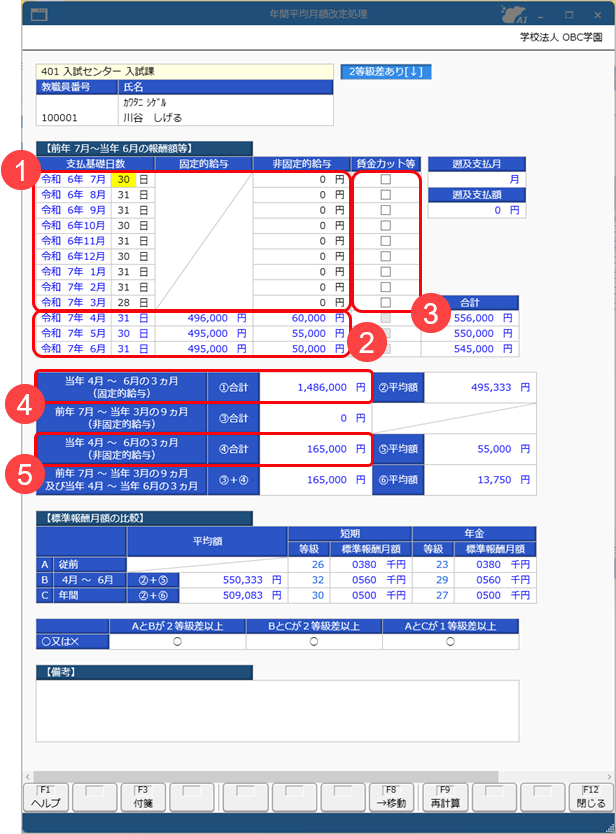616x834 pixels.
Task: Click the left arrow of horizontal scrollbar
Action: tap(28, 777)
